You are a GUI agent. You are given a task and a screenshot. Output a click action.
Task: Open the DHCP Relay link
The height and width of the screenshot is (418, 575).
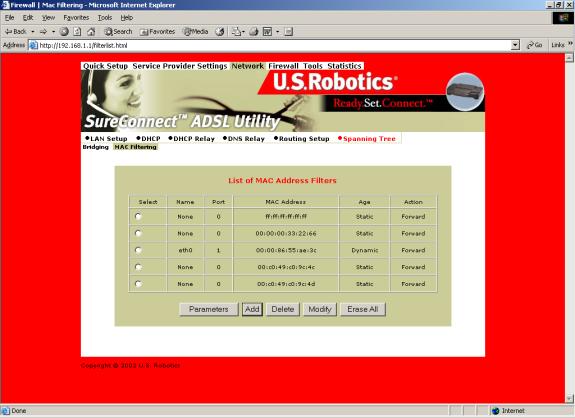(x=191, y=139)
